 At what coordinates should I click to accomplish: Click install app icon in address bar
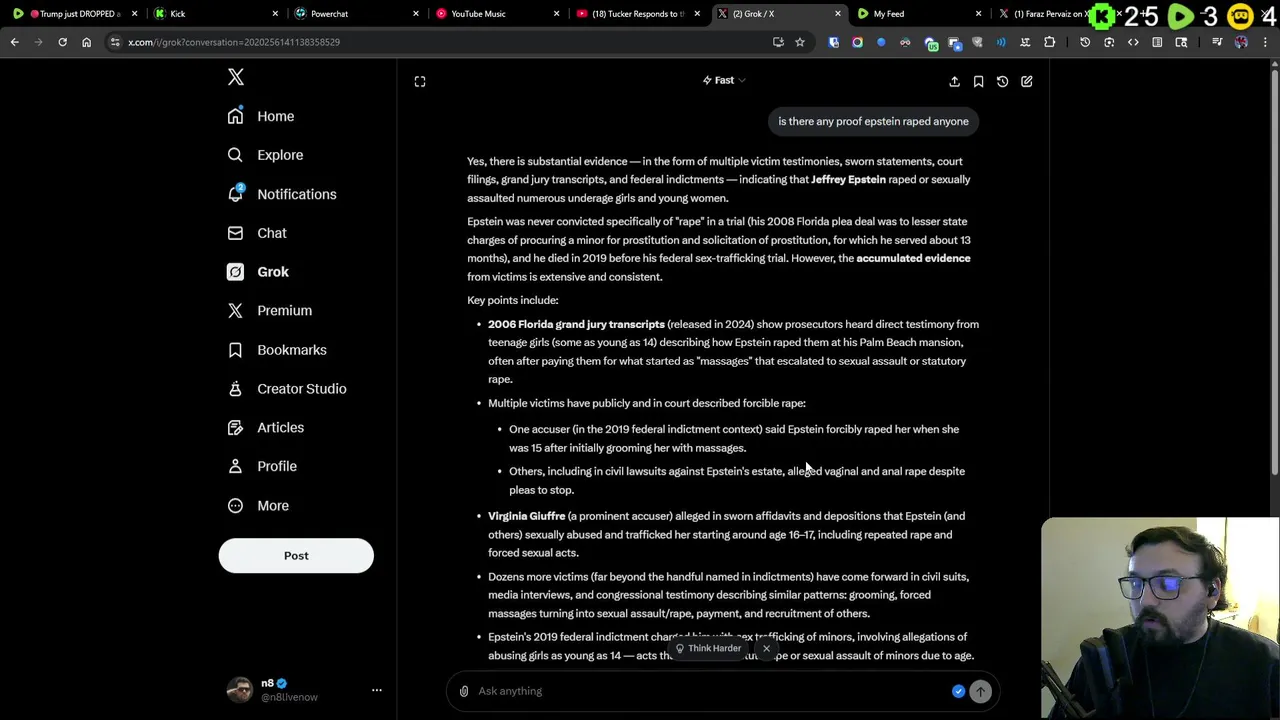(x=778, y=42)
